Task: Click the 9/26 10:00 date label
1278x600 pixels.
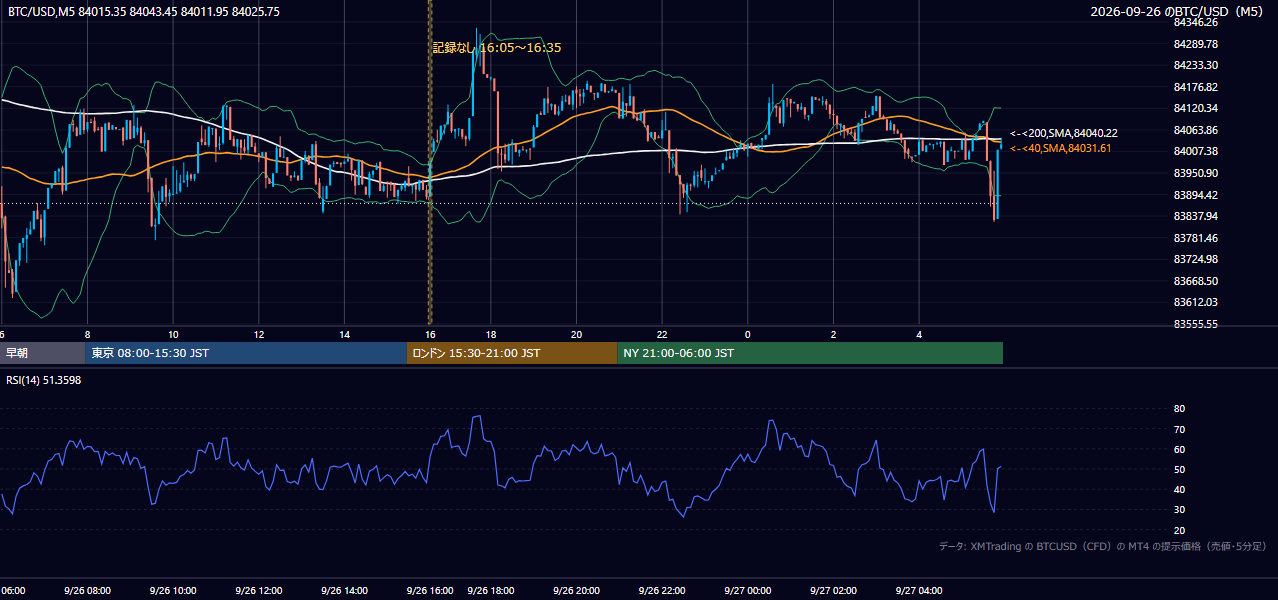Action: point(173,591)
